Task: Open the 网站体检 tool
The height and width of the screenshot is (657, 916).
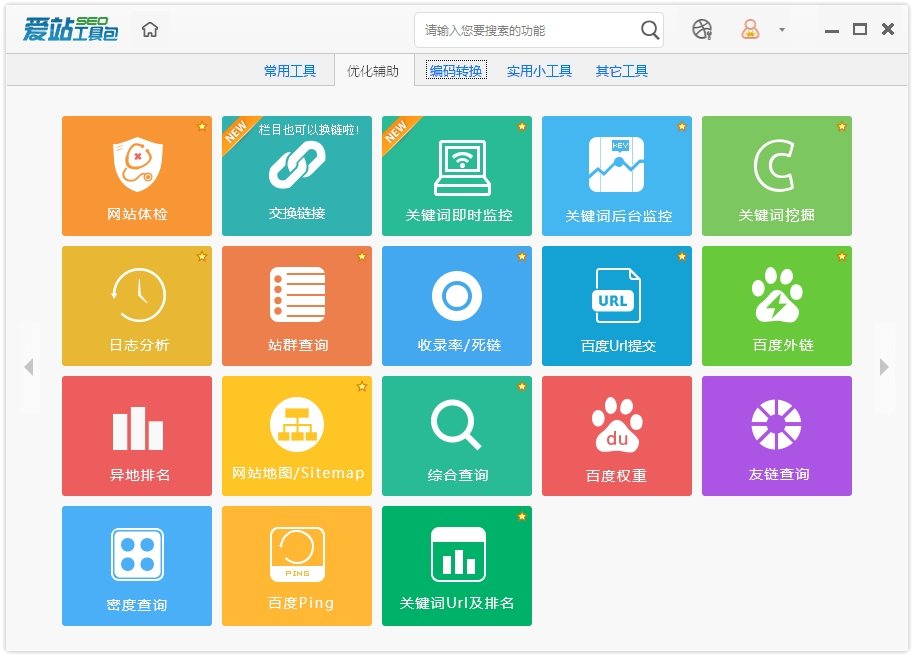Action: click(136, 176)
